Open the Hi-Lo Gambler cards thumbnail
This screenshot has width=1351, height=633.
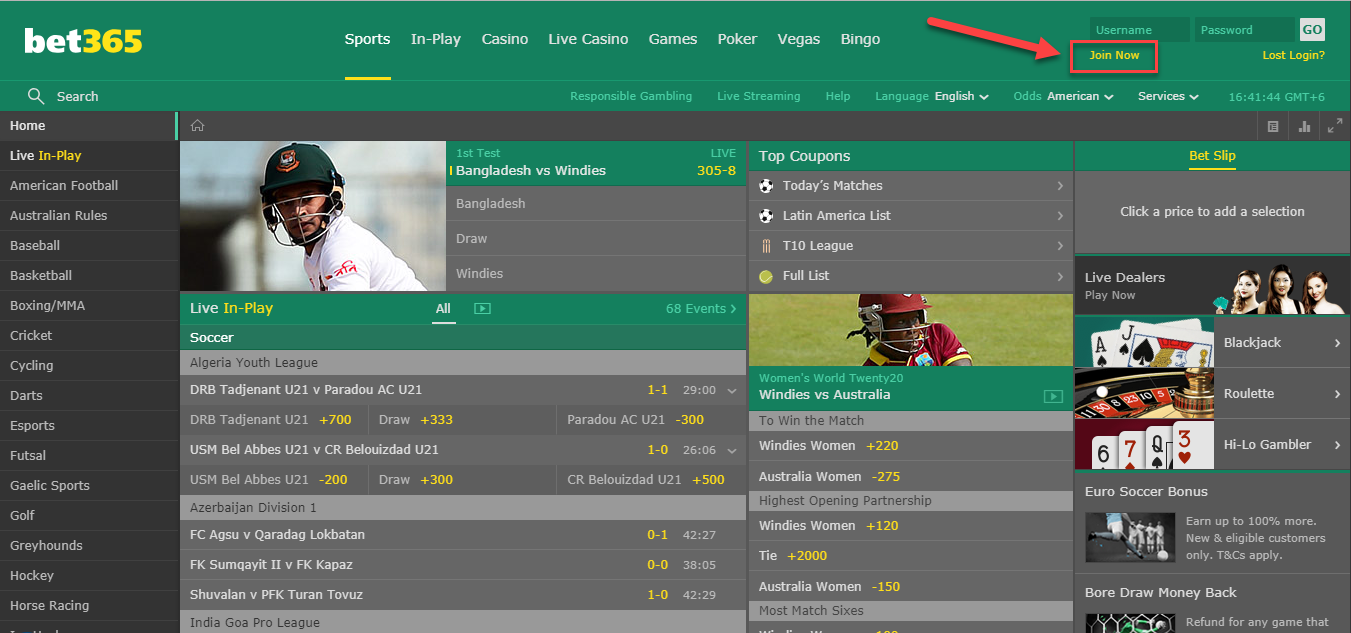[x=1144, y=445]
